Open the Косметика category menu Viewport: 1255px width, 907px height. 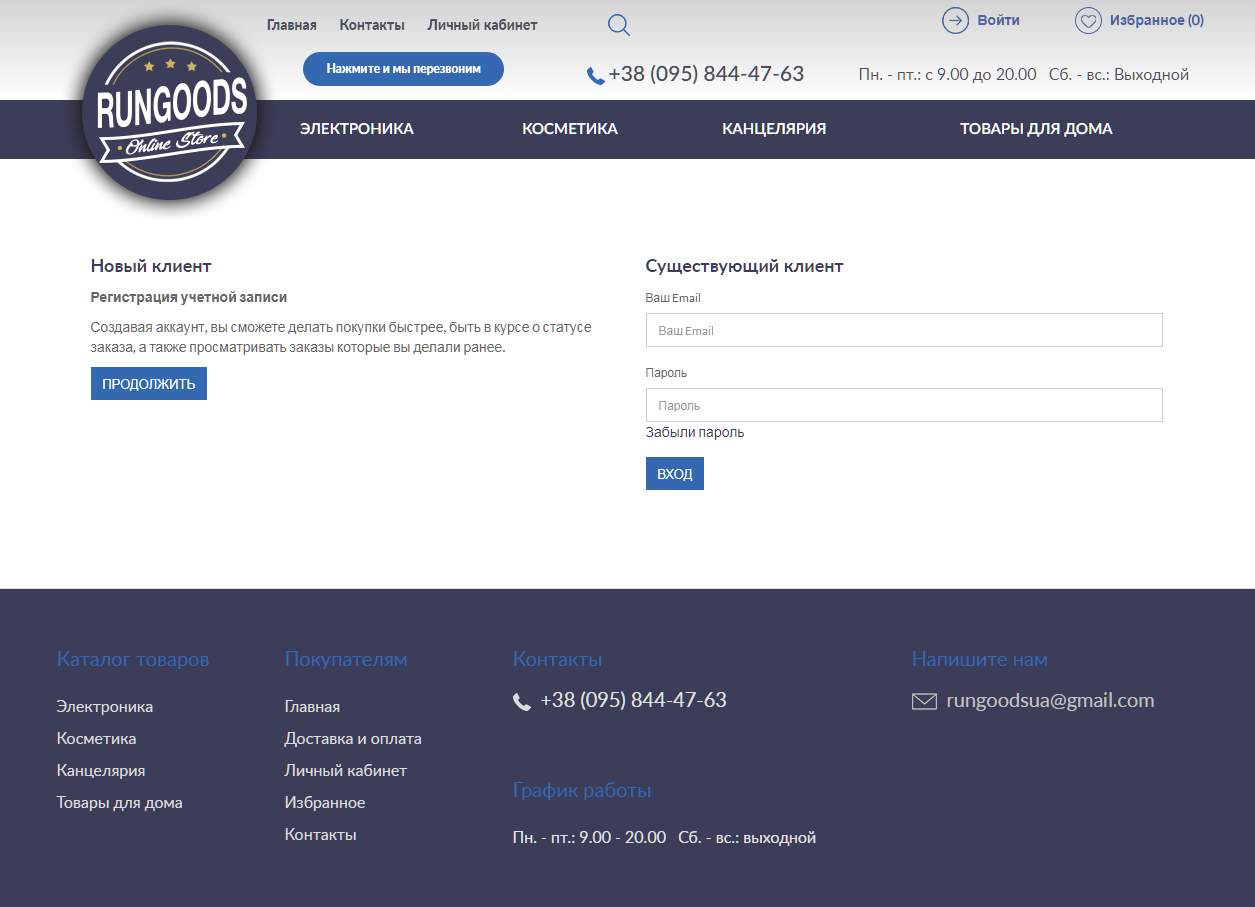click(x=570, y=129)
